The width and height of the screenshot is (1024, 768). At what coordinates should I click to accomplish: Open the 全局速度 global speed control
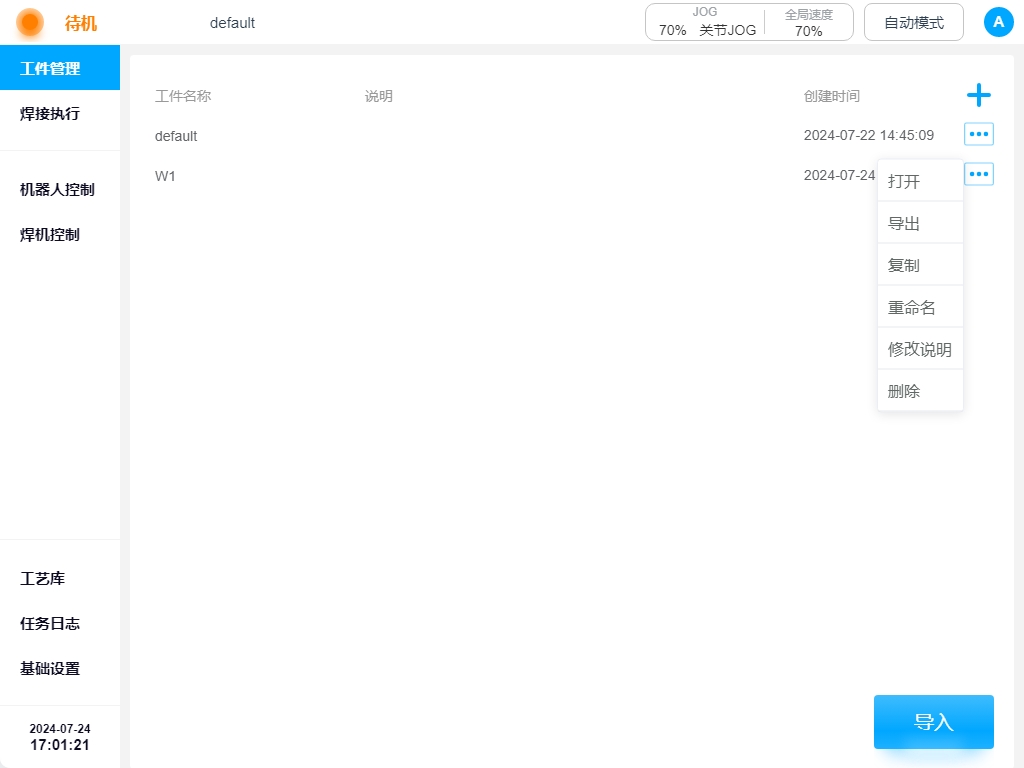point(808,22)
